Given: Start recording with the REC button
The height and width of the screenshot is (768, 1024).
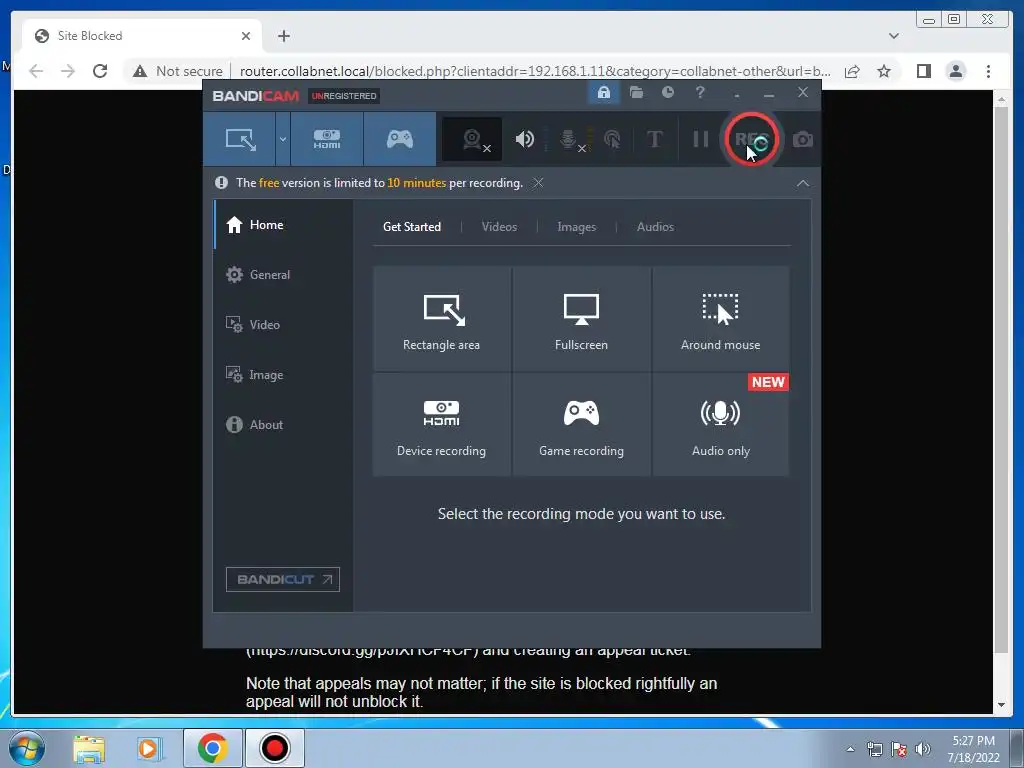Looking at the screenshot, I should point(751,139).
